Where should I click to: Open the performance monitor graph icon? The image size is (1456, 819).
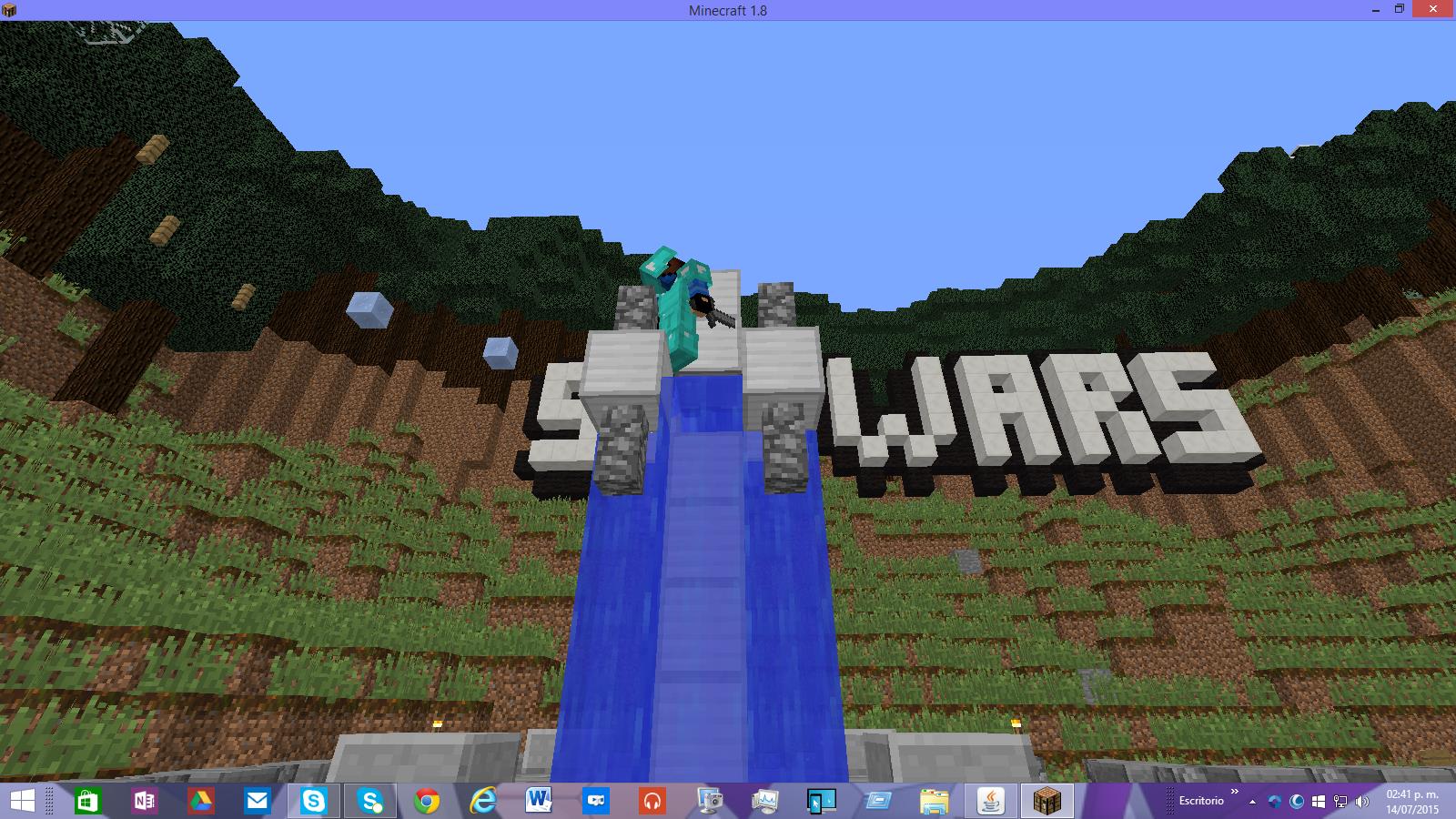[x=765, y=801]
